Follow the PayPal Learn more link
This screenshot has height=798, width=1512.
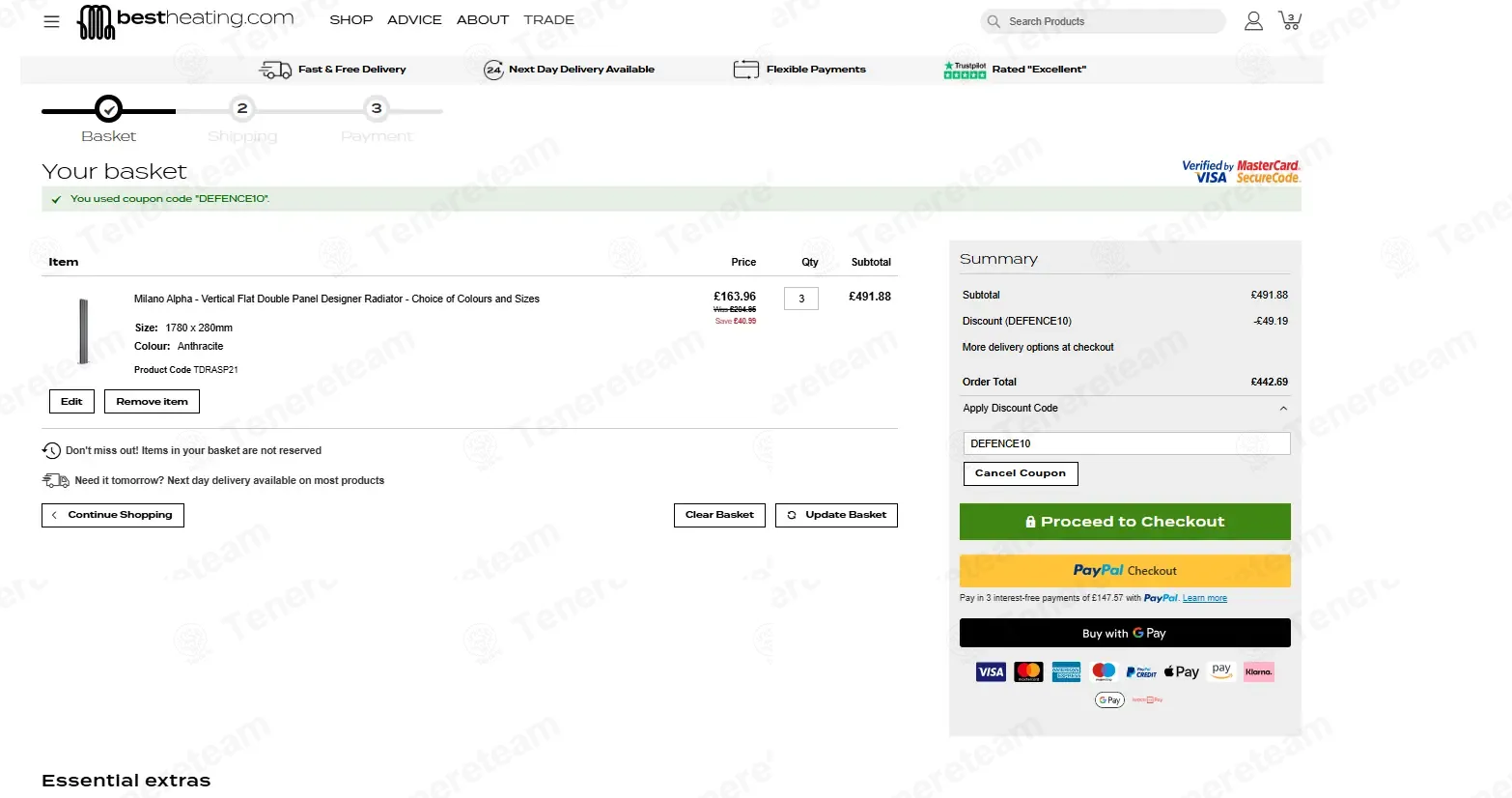1204,598
